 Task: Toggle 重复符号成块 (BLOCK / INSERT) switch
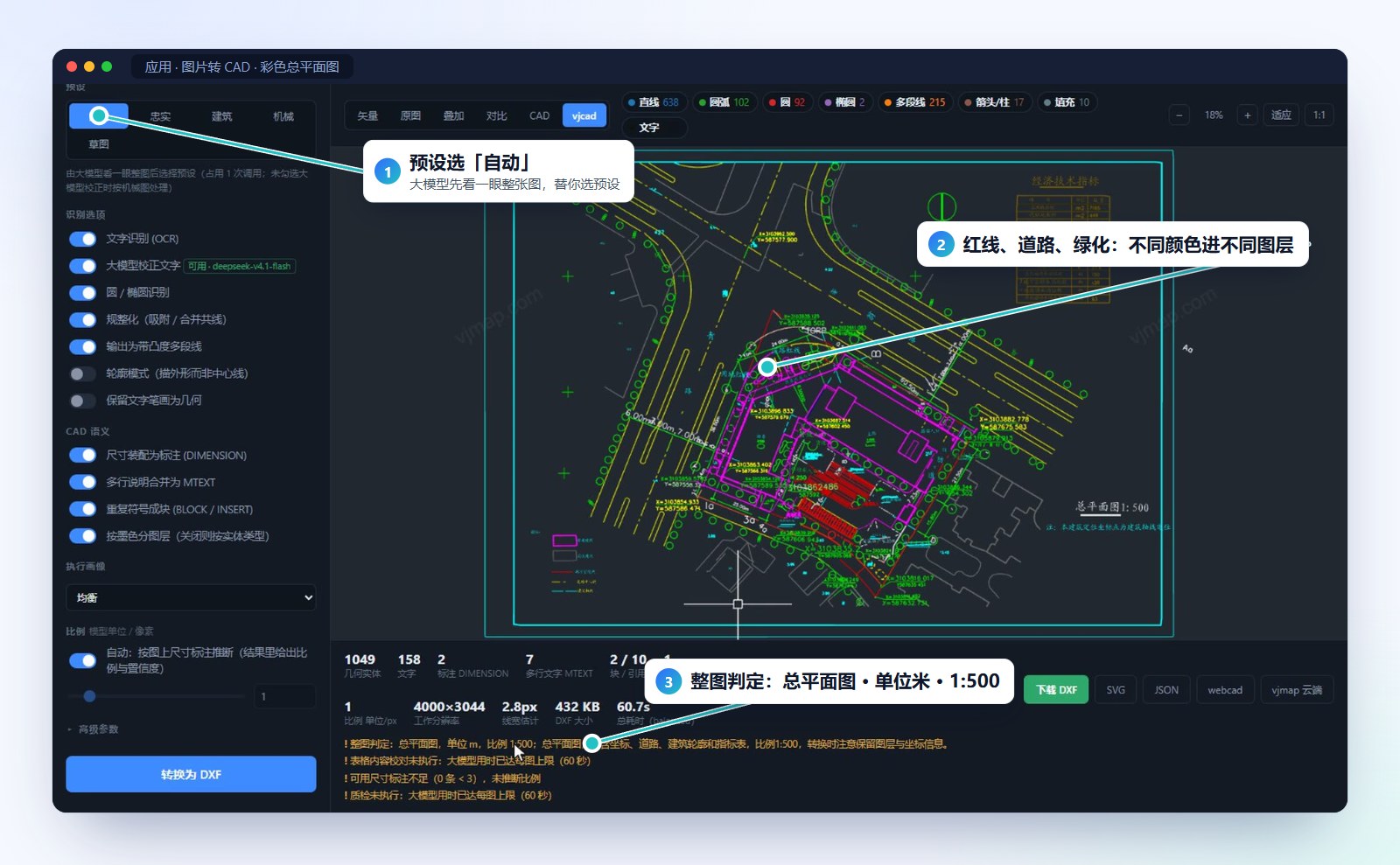click(82, 509)
